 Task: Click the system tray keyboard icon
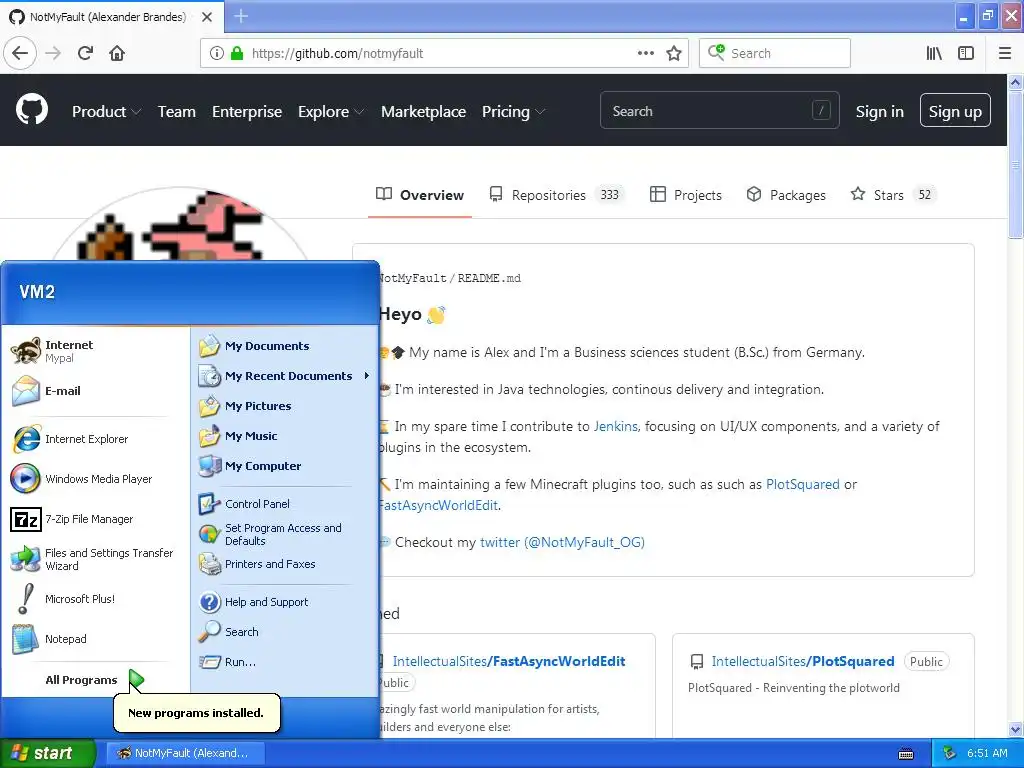click(906, 754)
